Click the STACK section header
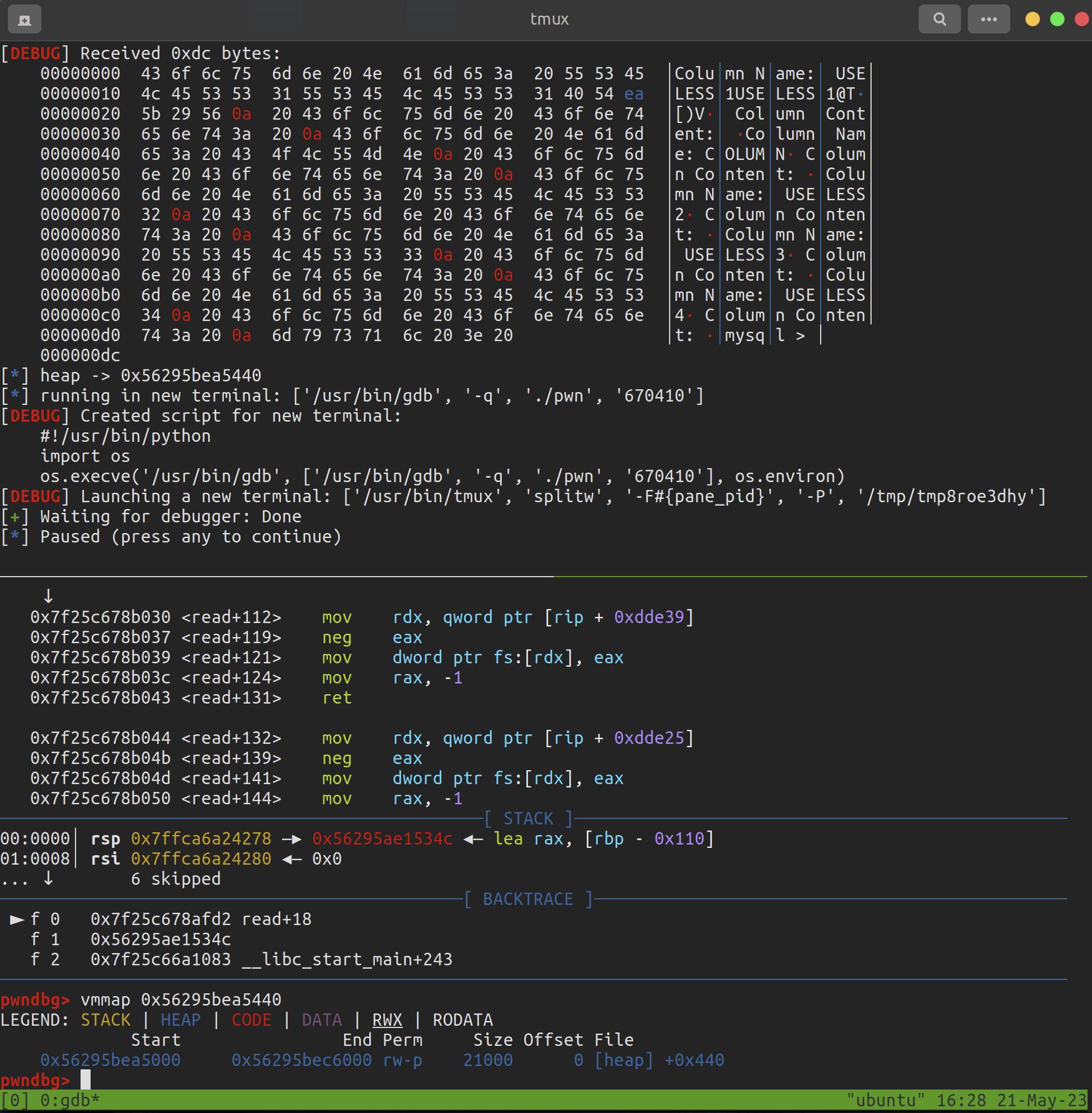 tap(528, 818)
